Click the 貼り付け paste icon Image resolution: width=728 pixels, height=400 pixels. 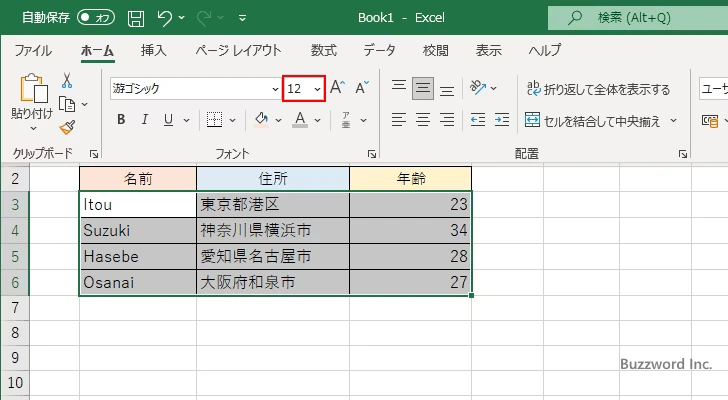click(x=33, y=88)
